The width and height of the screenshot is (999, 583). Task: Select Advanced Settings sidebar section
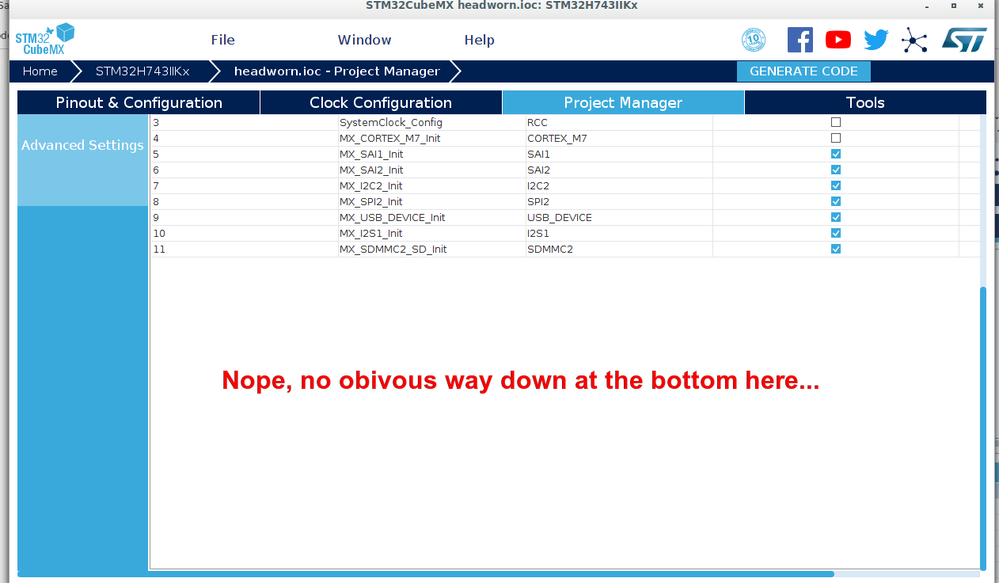tap(82, 145)
